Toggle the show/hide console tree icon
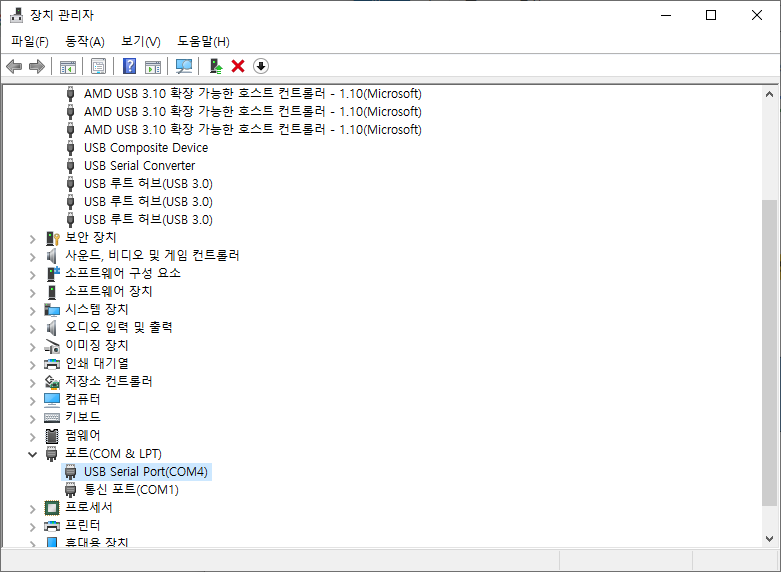The height and width of the screenshot is (572, 781). (68, 66)
